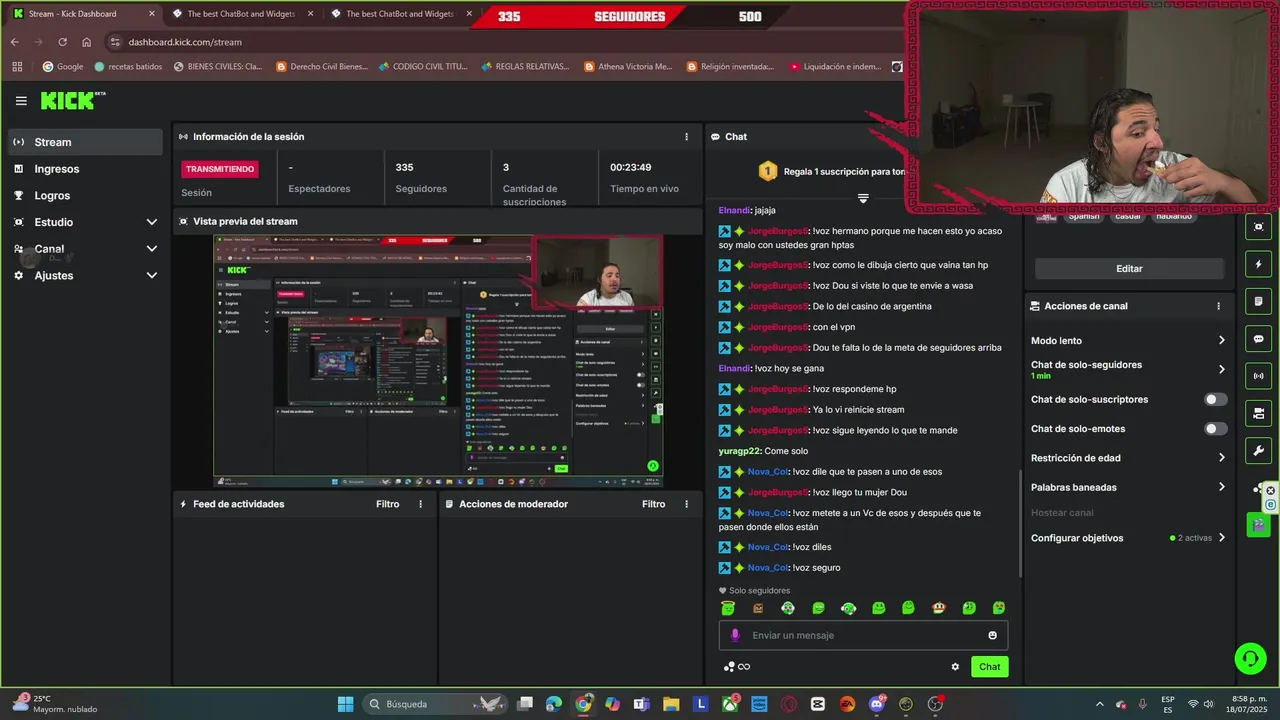Go to Chrome home button
Viewport: 1280px width, 720px height.
(87, 42)
